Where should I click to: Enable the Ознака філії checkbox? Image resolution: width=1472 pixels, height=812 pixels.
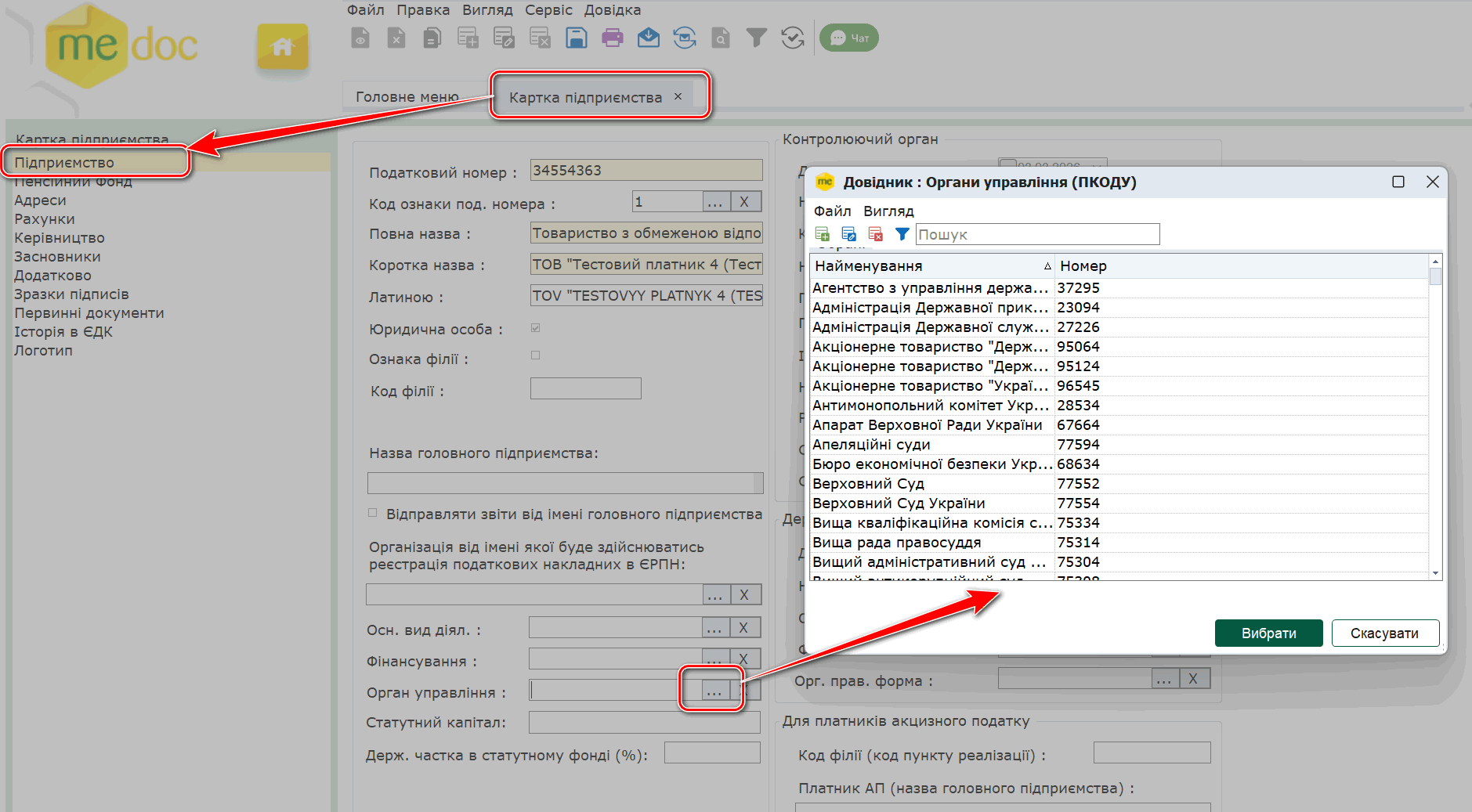pos(536,355)
